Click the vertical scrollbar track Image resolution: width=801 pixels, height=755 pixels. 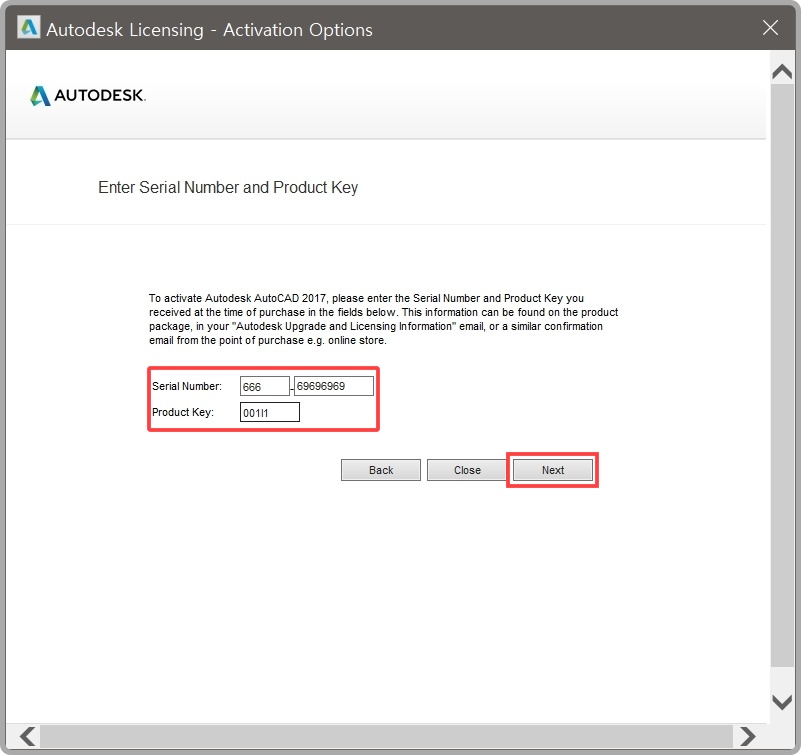tap(782, 375)
